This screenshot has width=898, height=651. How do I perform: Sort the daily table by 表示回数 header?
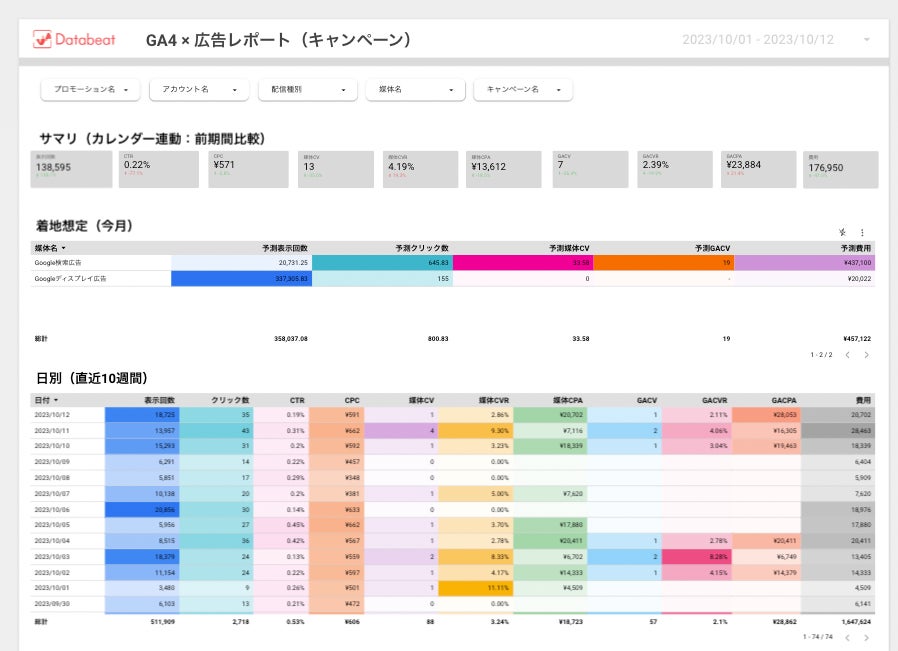[x=159, y=400]
